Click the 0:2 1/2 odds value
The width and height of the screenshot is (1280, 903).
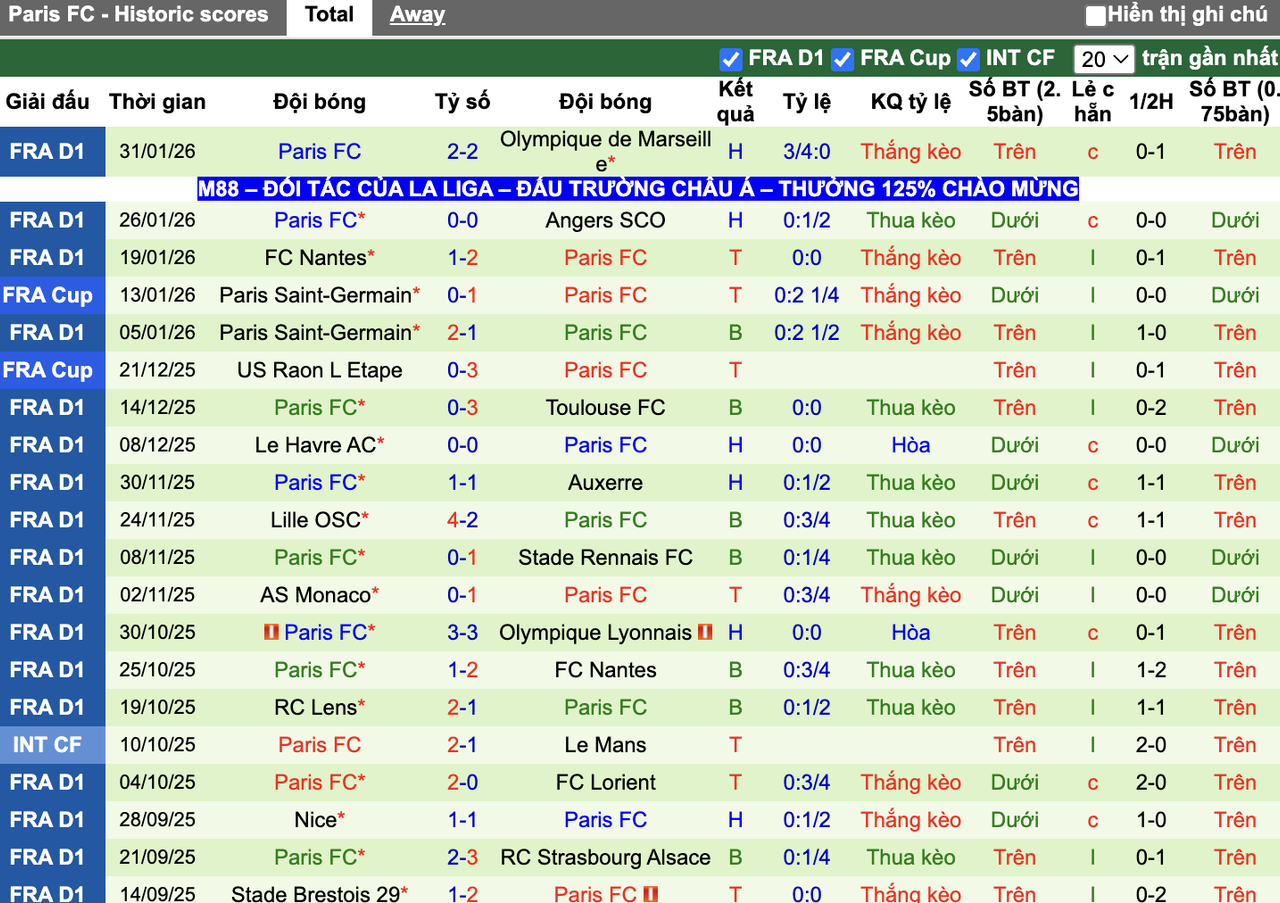[x=807, y=332]
